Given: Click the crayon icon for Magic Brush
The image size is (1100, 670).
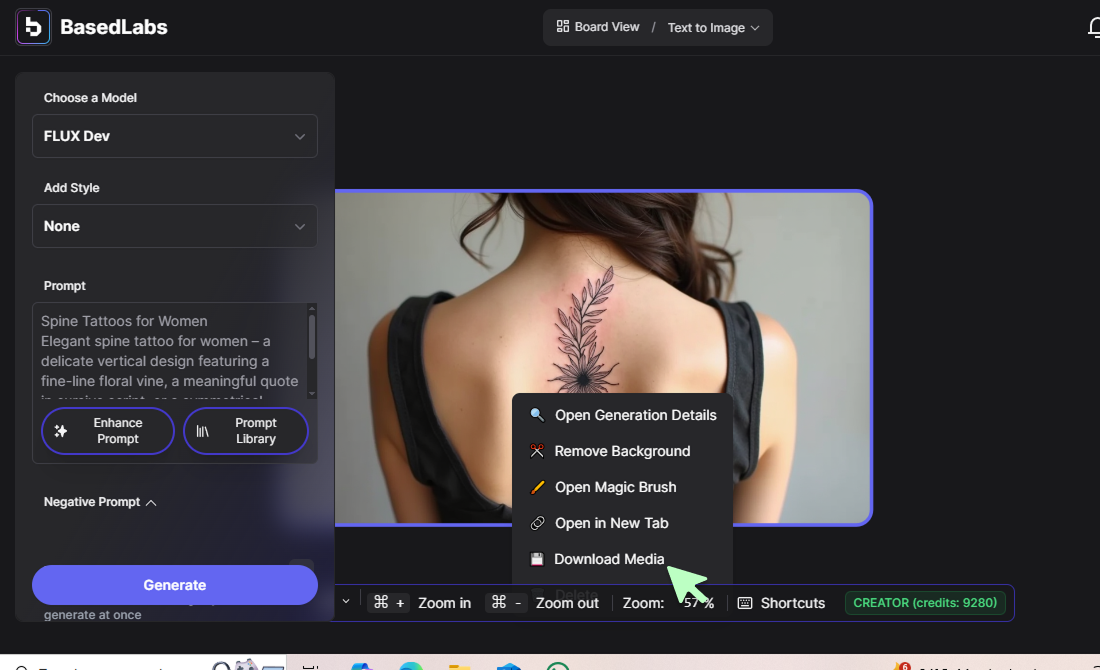Looking at the screenshot, I should click(537, 487).
